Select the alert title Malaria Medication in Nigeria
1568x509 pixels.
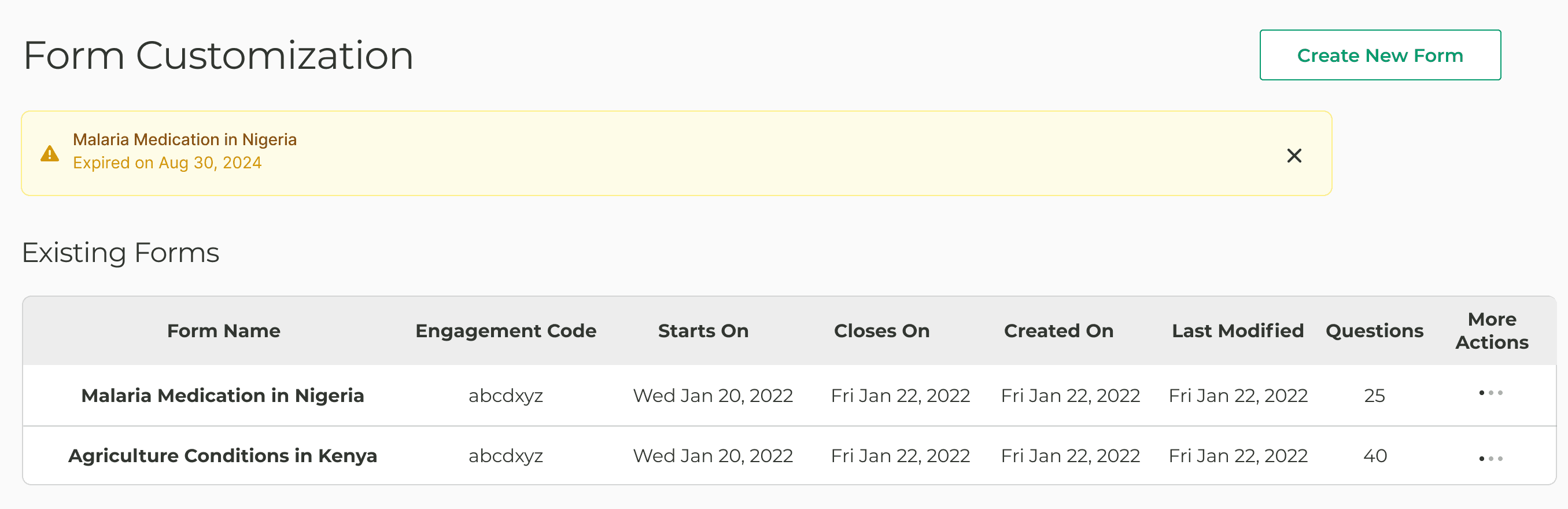coord(185,139)
